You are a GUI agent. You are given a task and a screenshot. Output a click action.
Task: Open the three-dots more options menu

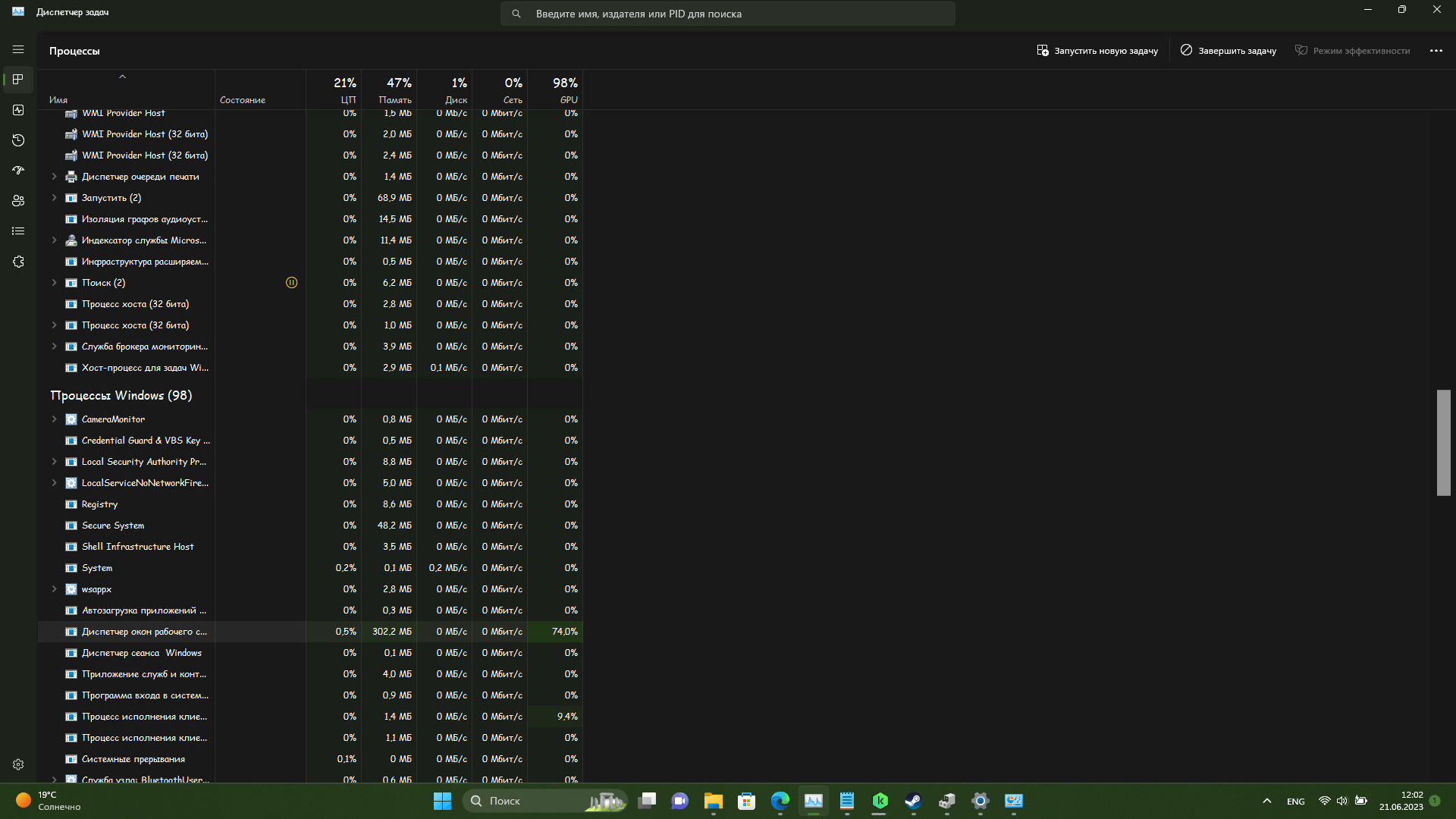[x=1436, y=51]
